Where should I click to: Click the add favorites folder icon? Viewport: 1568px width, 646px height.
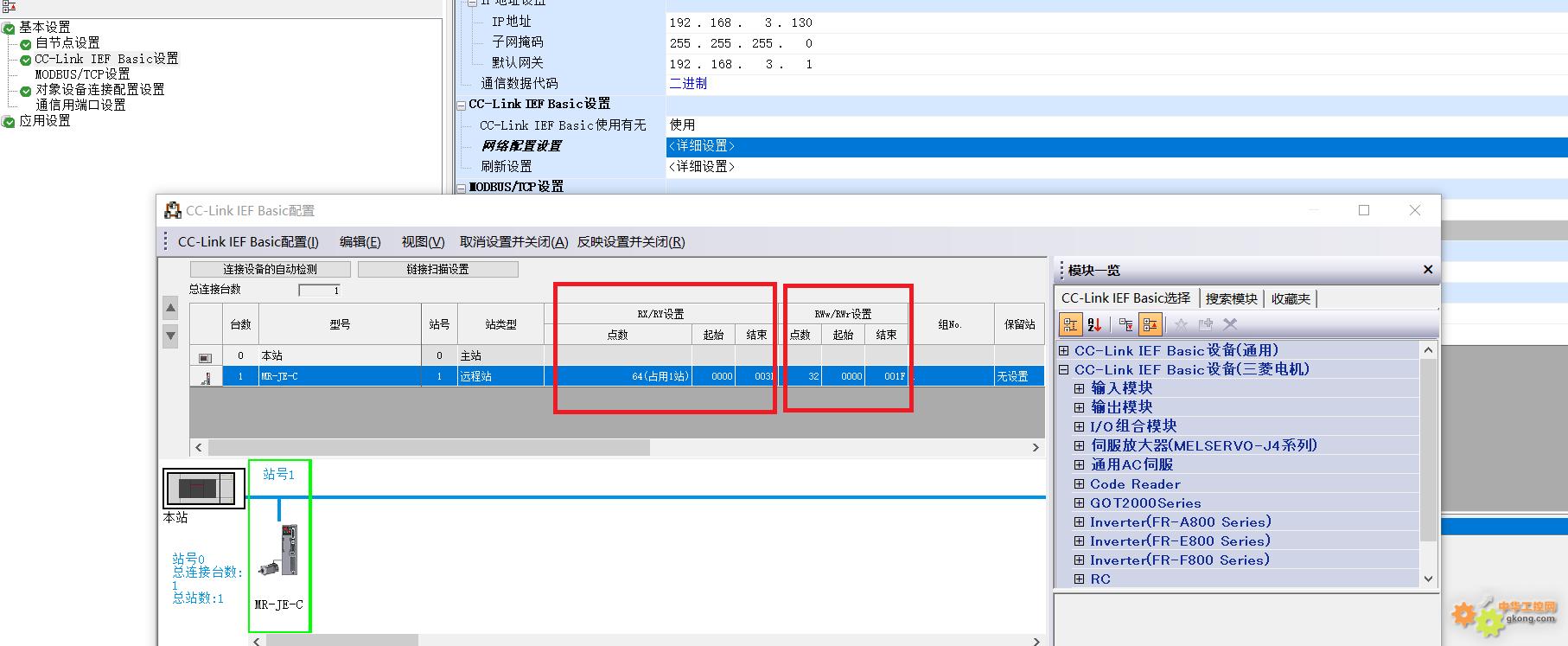click(1205, 325)
